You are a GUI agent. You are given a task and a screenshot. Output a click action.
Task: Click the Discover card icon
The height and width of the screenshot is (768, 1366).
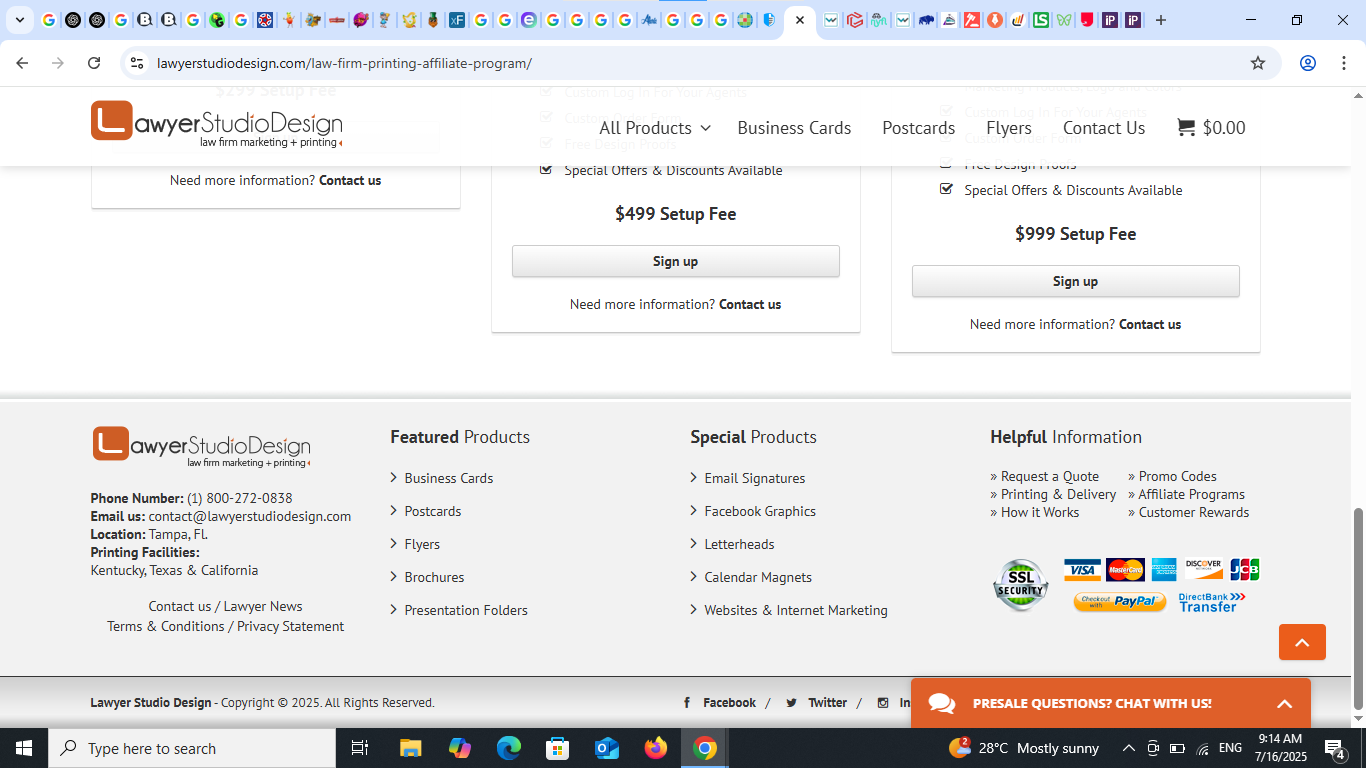[x=1203, y=570]
